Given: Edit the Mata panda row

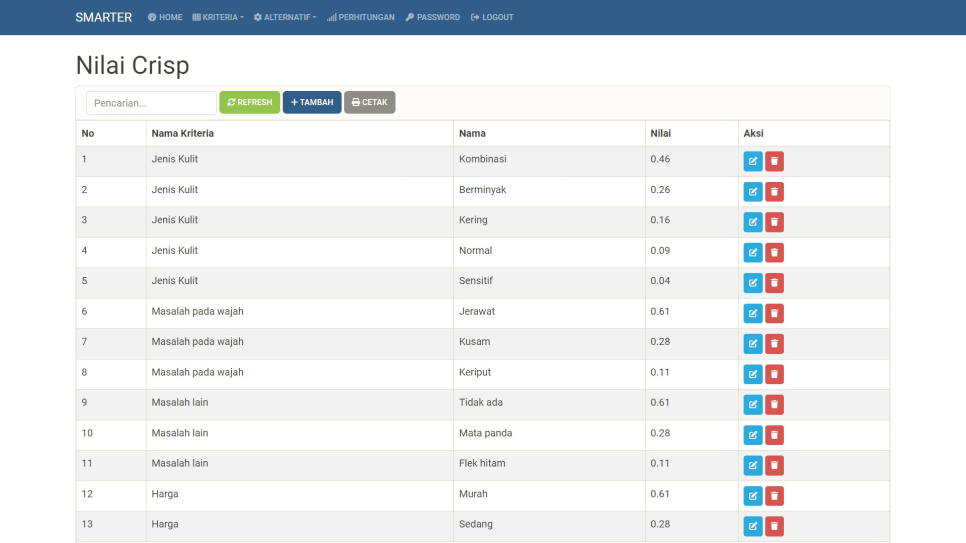Looking at the screenshot, I should pyautogui.click(x=753, y=435).
